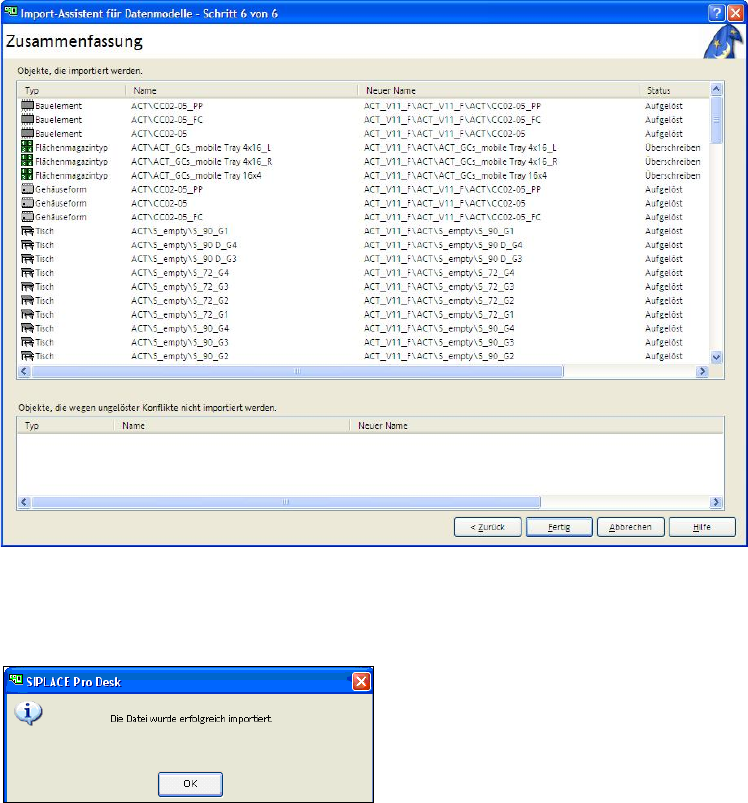The height and width of the screenshot is (803, 748).
Task: Click Überschreiben status of Tray 16x4 row
Action: [x=673, y=175]
